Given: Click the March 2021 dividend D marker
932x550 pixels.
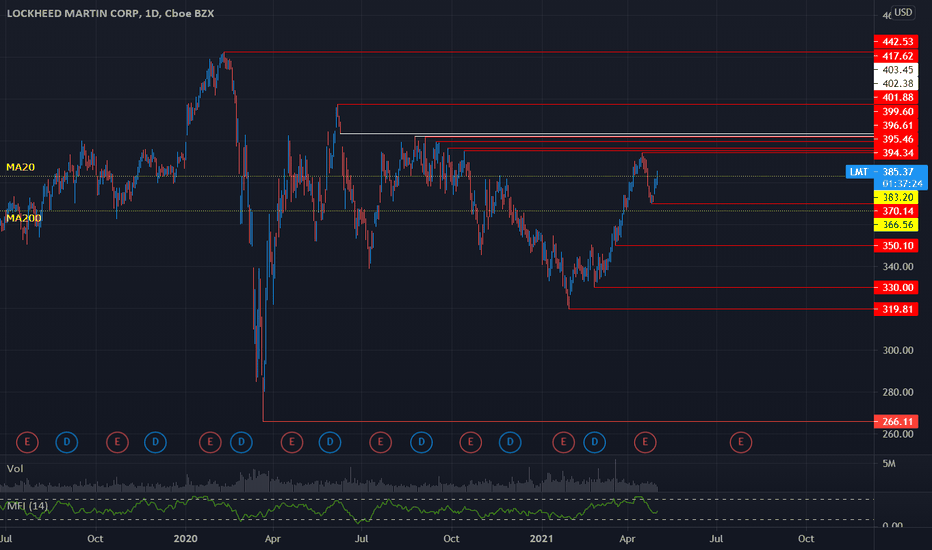Looking at the screenshot, I should 594,442.
